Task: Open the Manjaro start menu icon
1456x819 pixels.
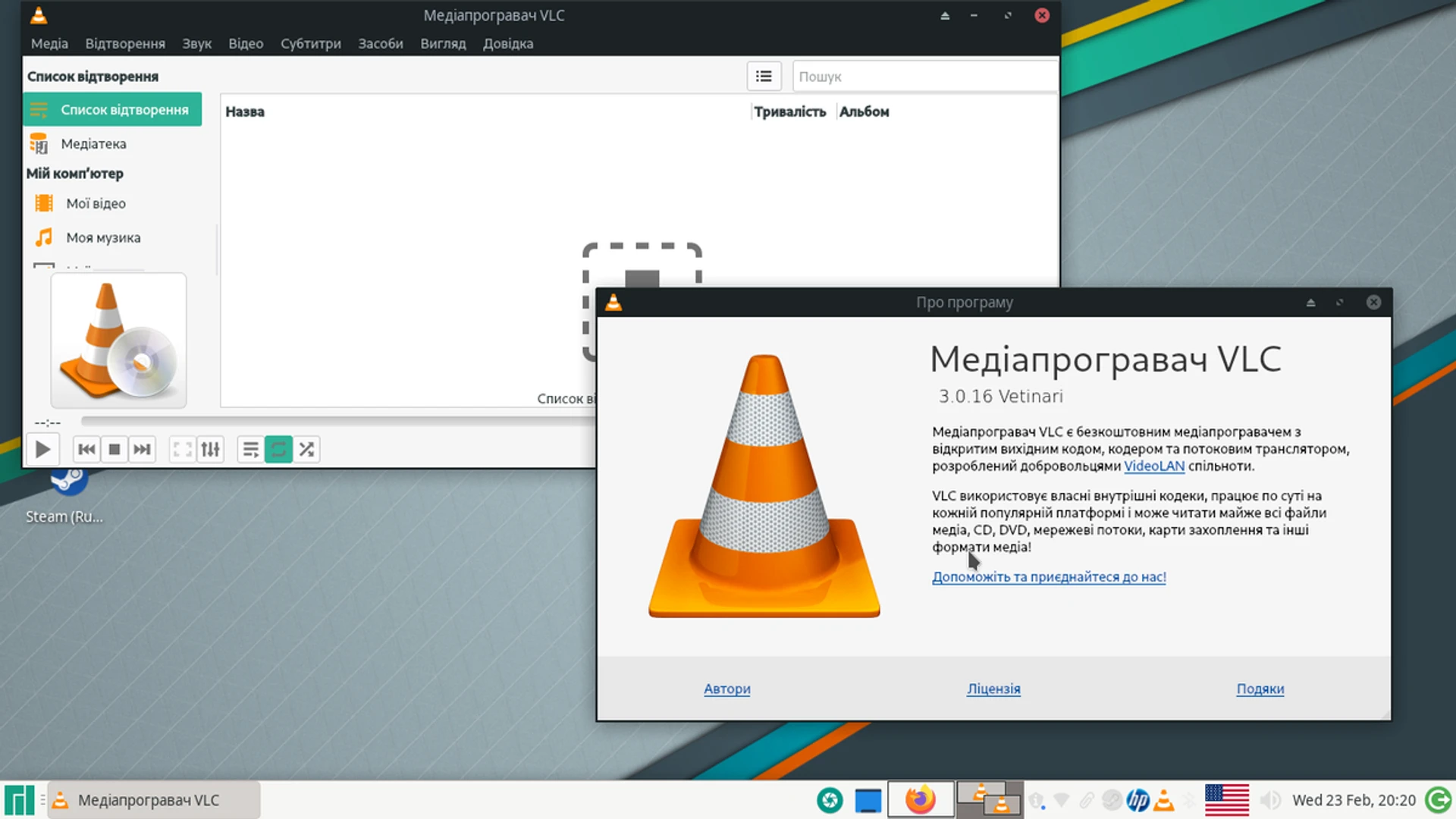Action: click(x=20, y=800)
